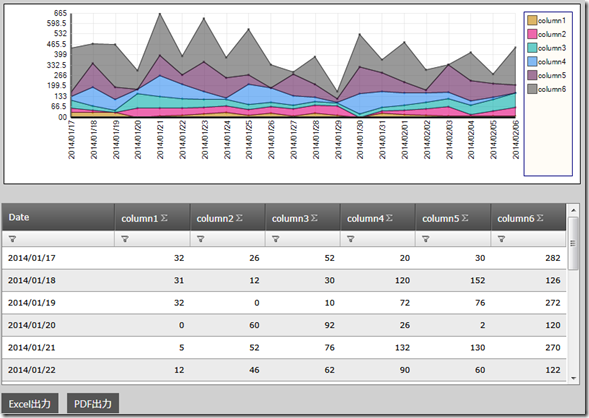Sort by the column2 header
Image resolution: width=589 pixels, height=418 pixels.
[x=228, y=217]
